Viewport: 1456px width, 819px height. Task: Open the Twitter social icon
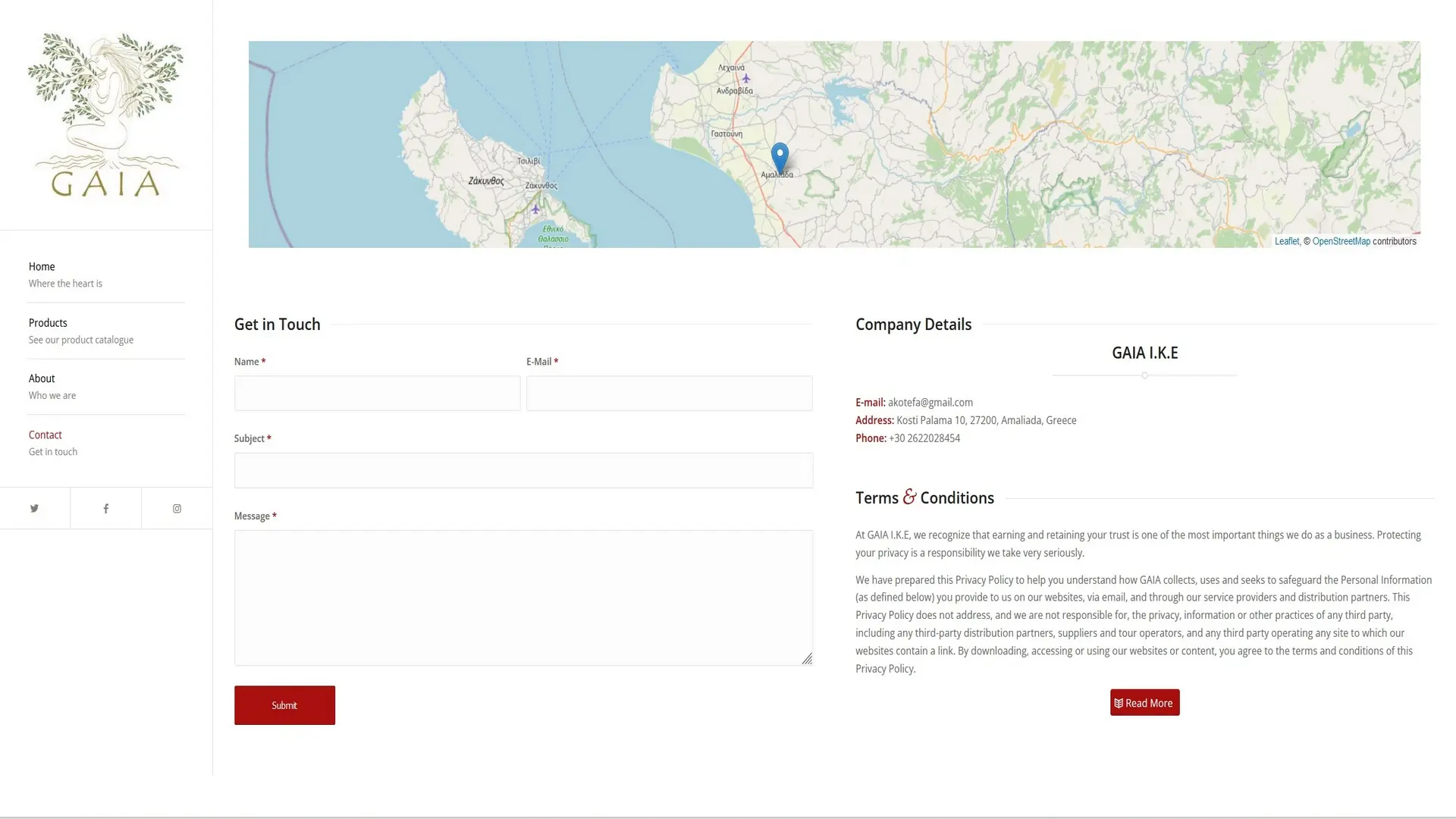click(x=34, y=508)
